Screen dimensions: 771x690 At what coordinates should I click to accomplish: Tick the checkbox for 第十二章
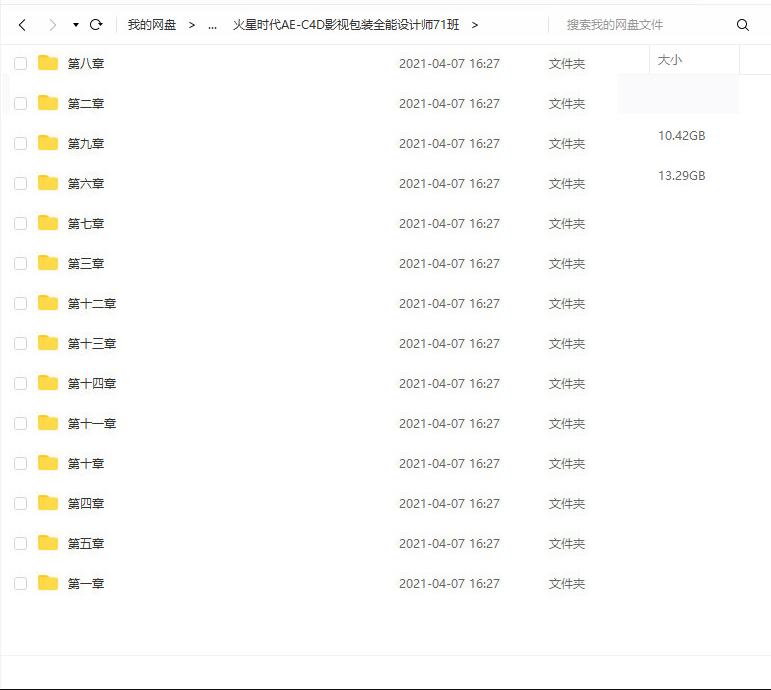(20, 304)
